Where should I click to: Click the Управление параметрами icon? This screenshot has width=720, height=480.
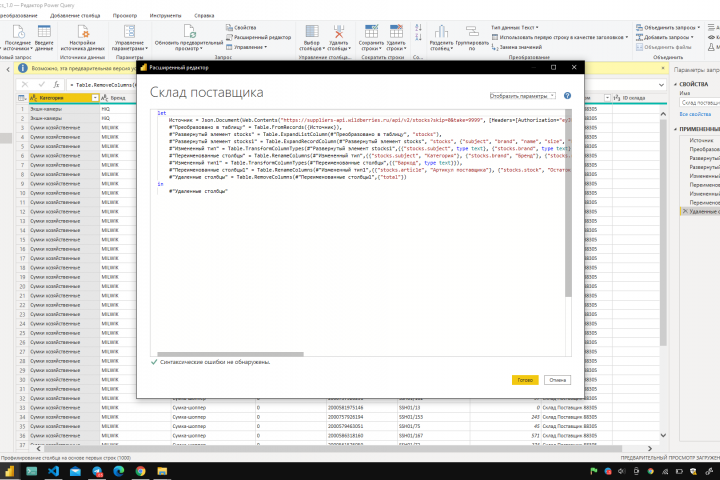(129, 32)
